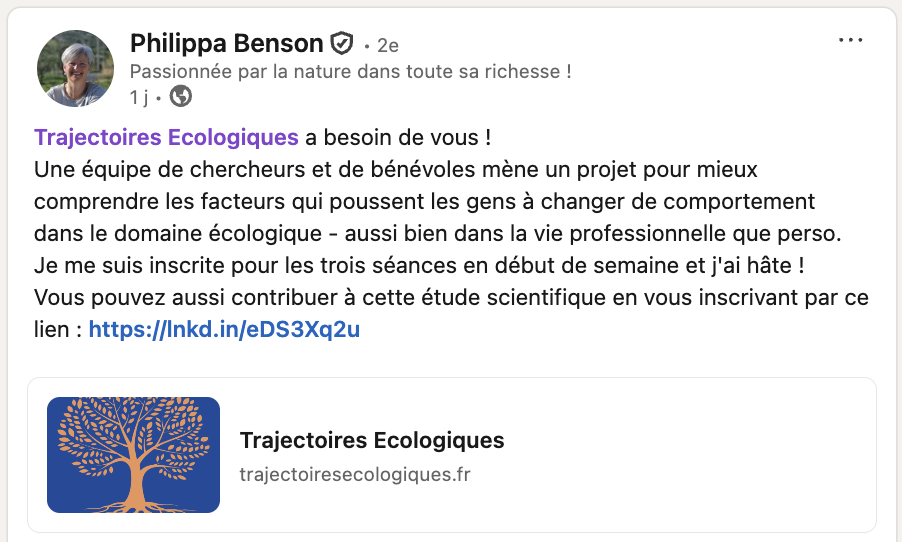
Task: Click the verified shield badge beside the name
Action: click(x=342, y=44)
